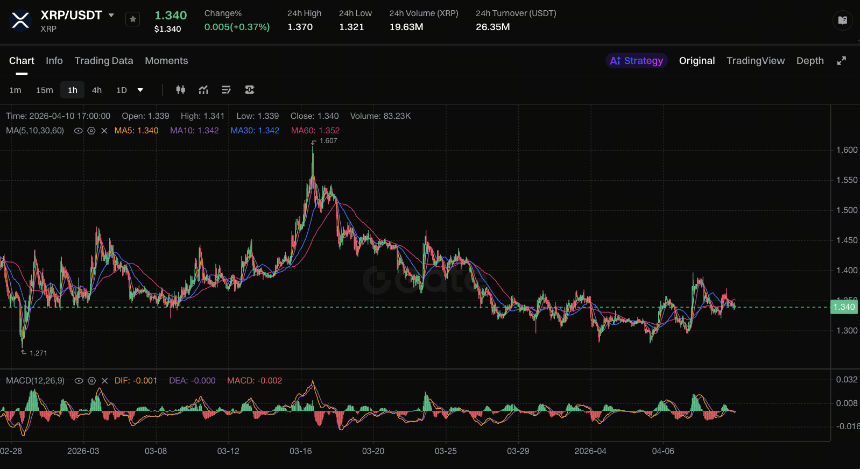Click the MA(5,10,30,60) indicator label
The height and width of the screenshot is (469, 860).
(x=35, y=131)
